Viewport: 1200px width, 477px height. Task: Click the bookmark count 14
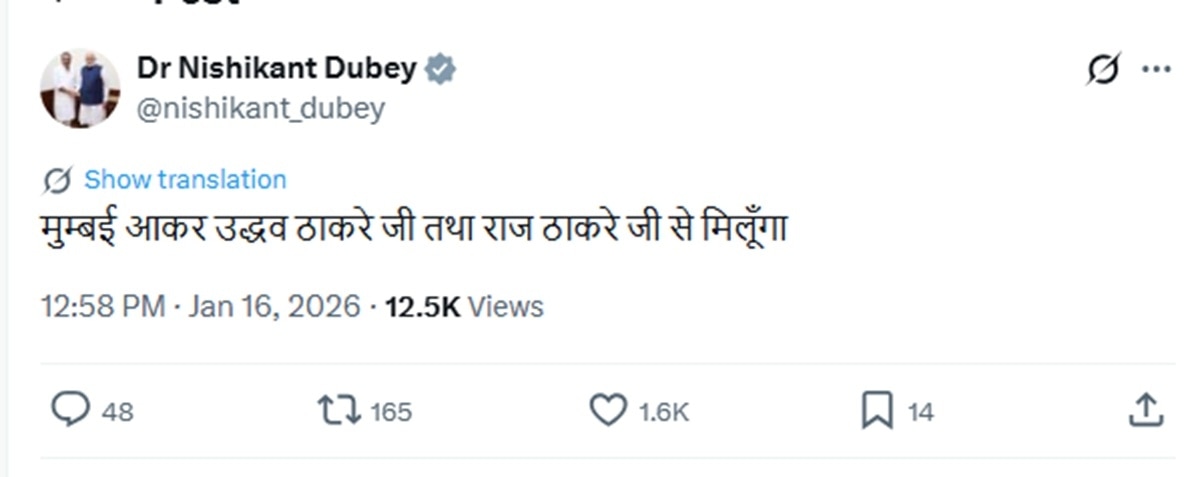(920, 411)
